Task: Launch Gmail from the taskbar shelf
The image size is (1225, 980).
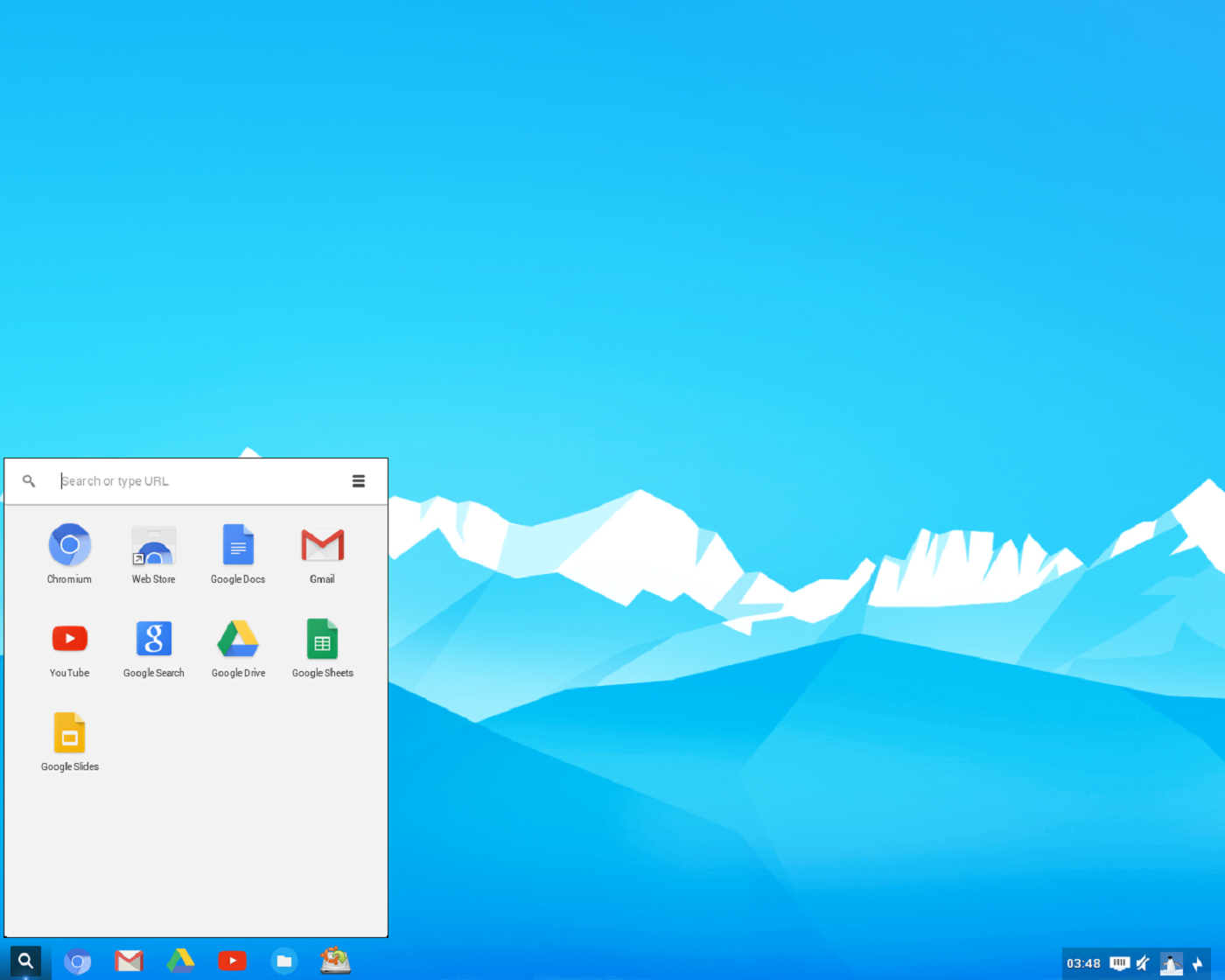Action: [x=129, y=961]
